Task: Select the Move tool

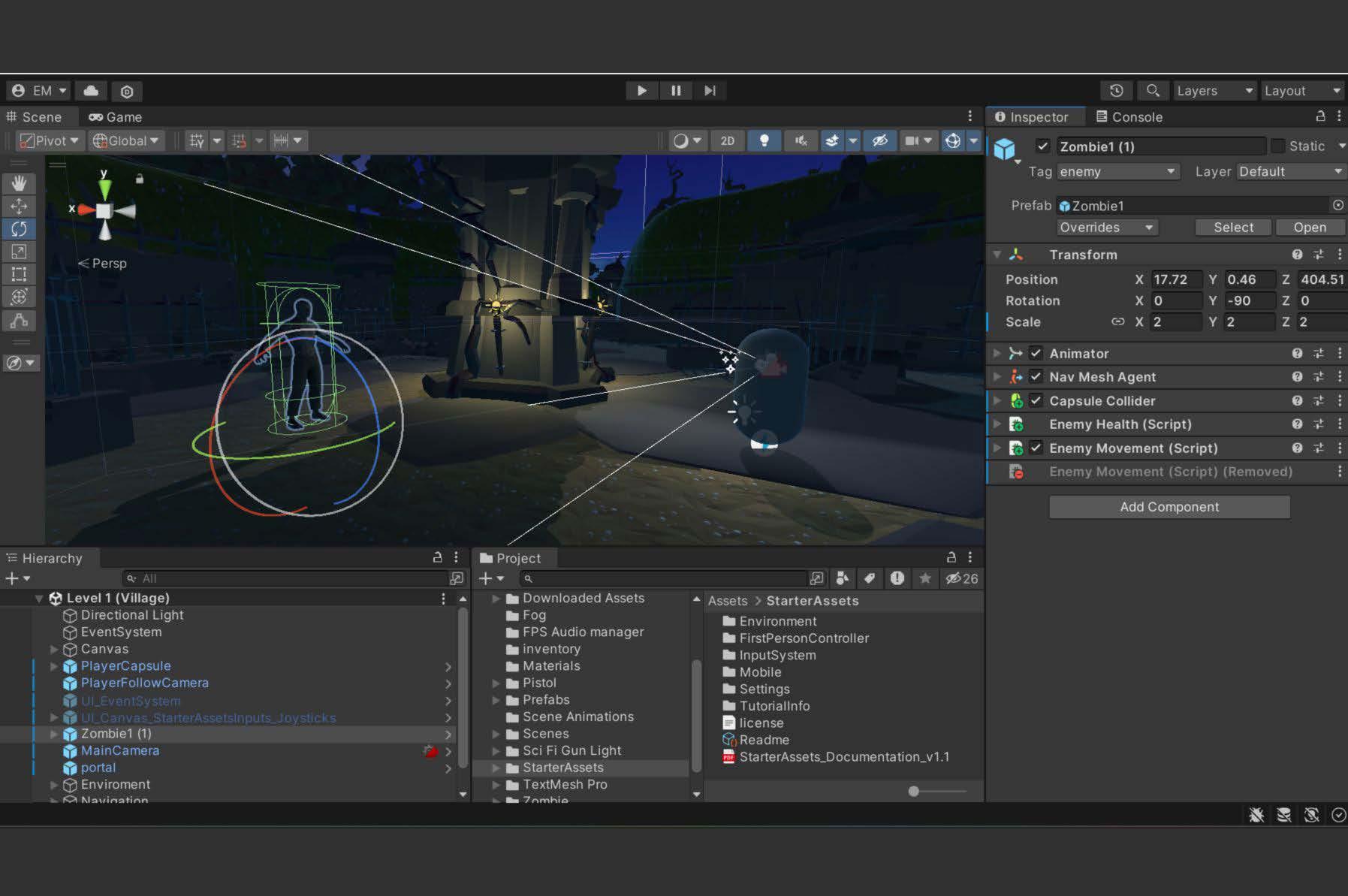Action: (x=19, y=206)
